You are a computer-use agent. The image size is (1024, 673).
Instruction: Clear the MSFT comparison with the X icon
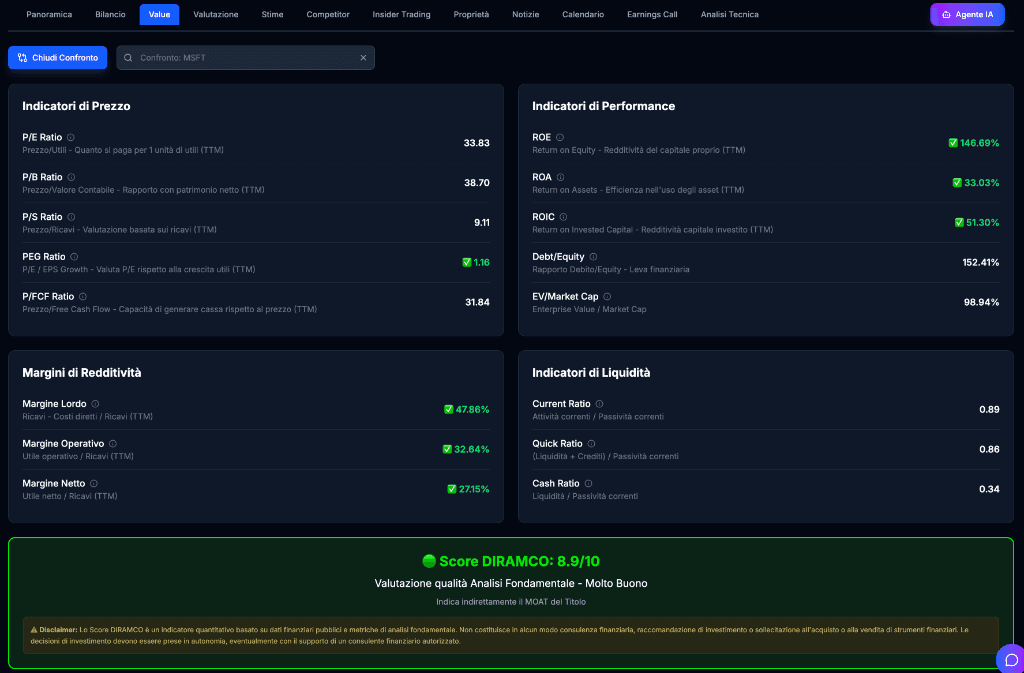363,57
